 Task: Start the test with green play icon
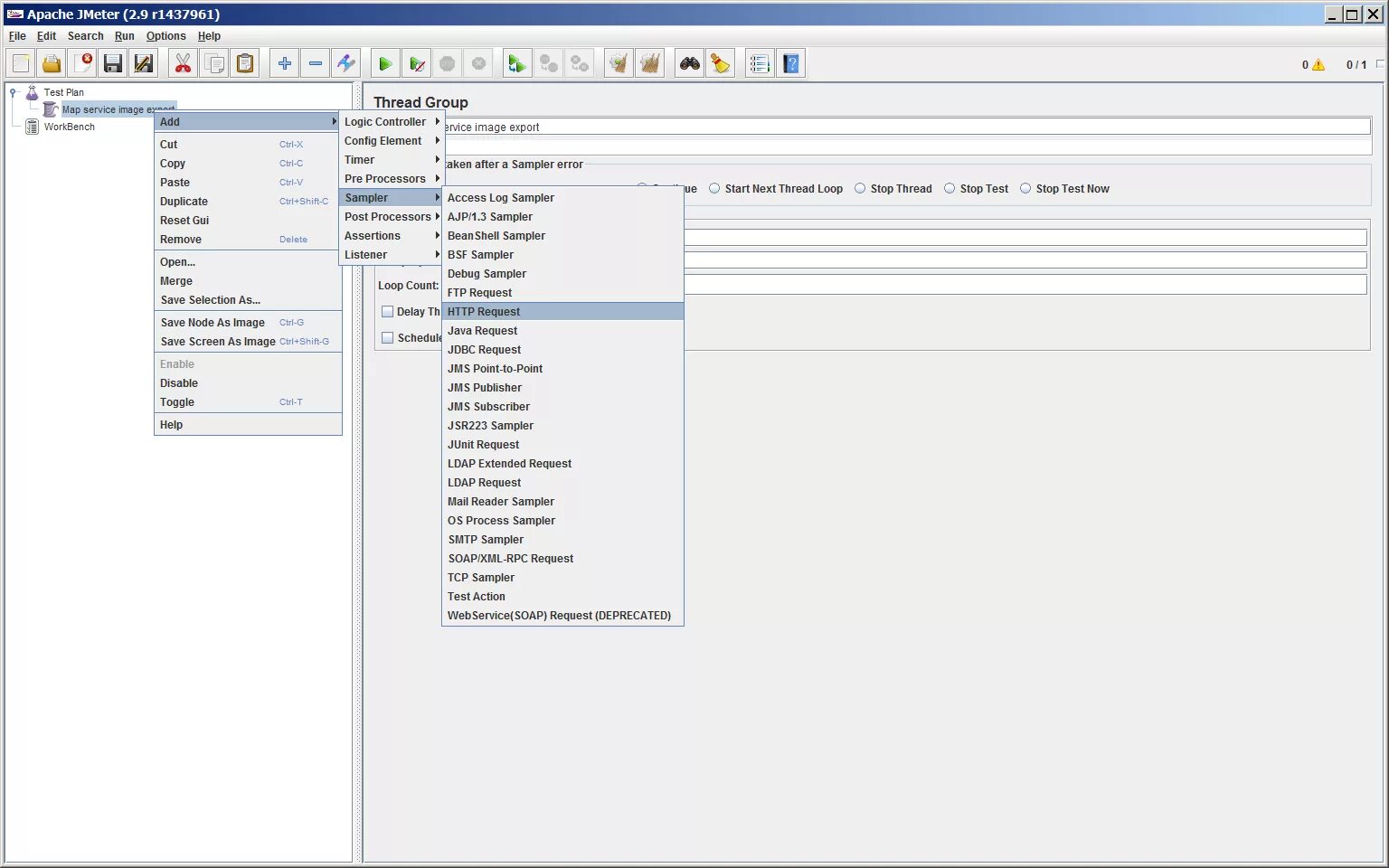pos(385,63)
